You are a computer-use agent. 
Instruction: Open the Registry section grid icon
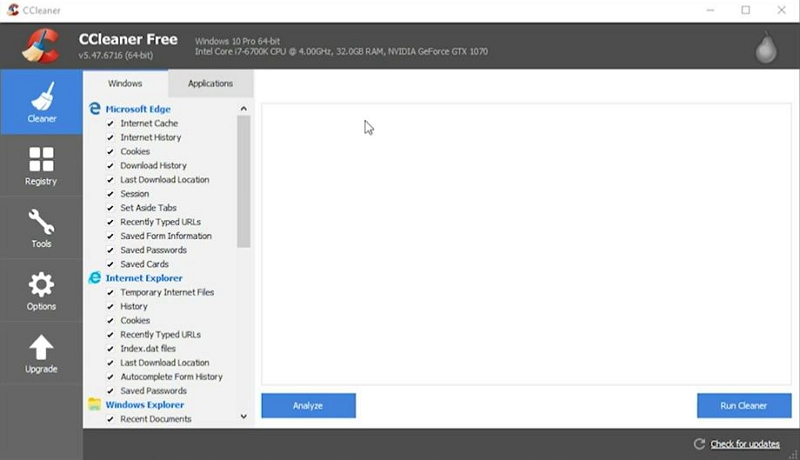41,159
